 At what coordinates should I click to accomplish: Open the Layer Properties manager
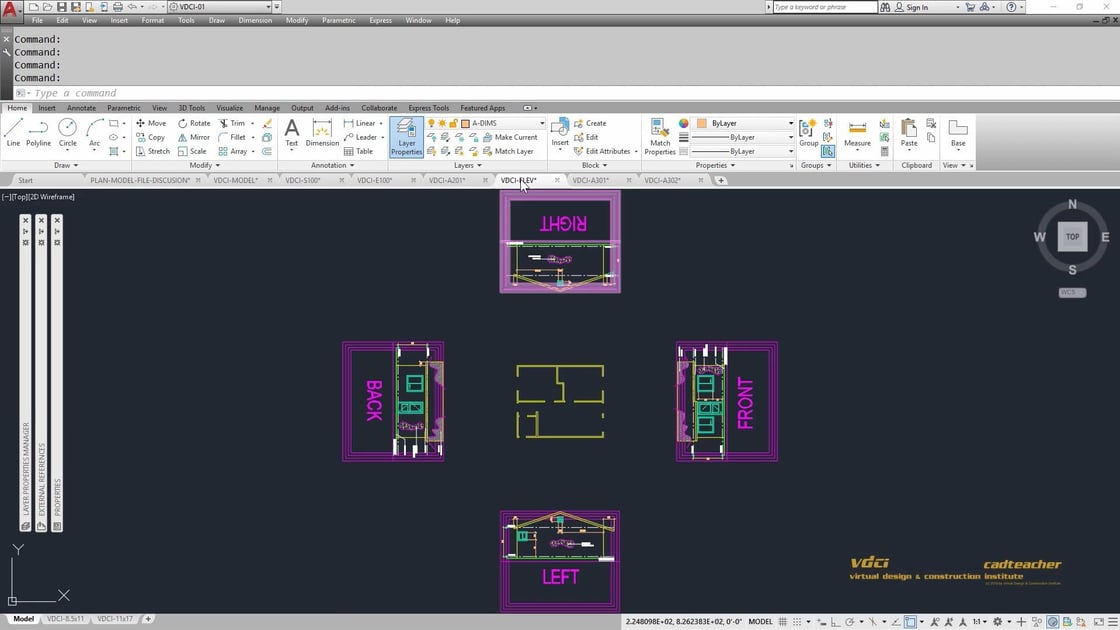point(406,137)
